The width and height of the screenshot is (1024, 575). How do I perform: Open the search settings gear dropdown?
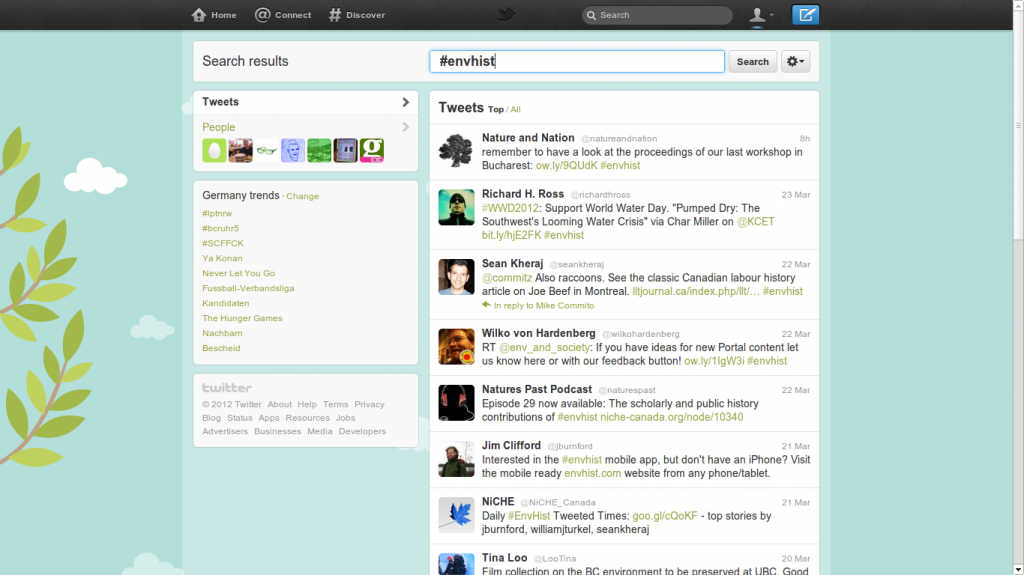click(x=795, y=61)
